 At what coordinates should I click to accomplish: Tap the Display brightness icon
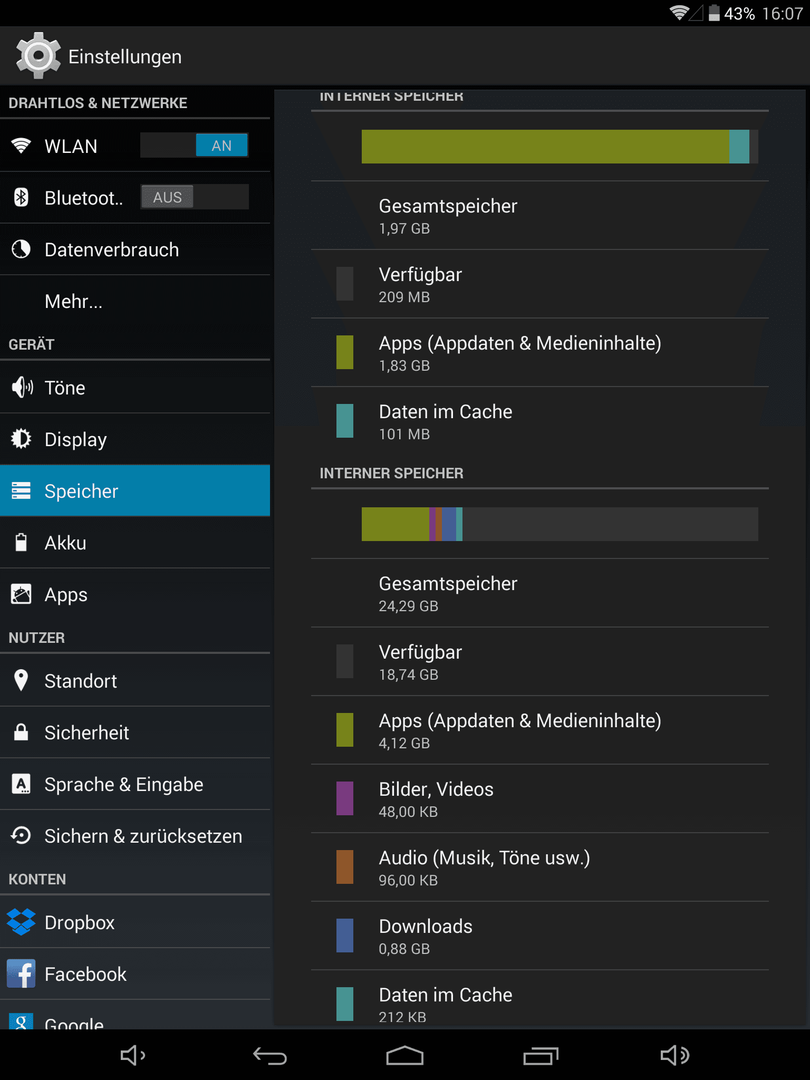21,439
